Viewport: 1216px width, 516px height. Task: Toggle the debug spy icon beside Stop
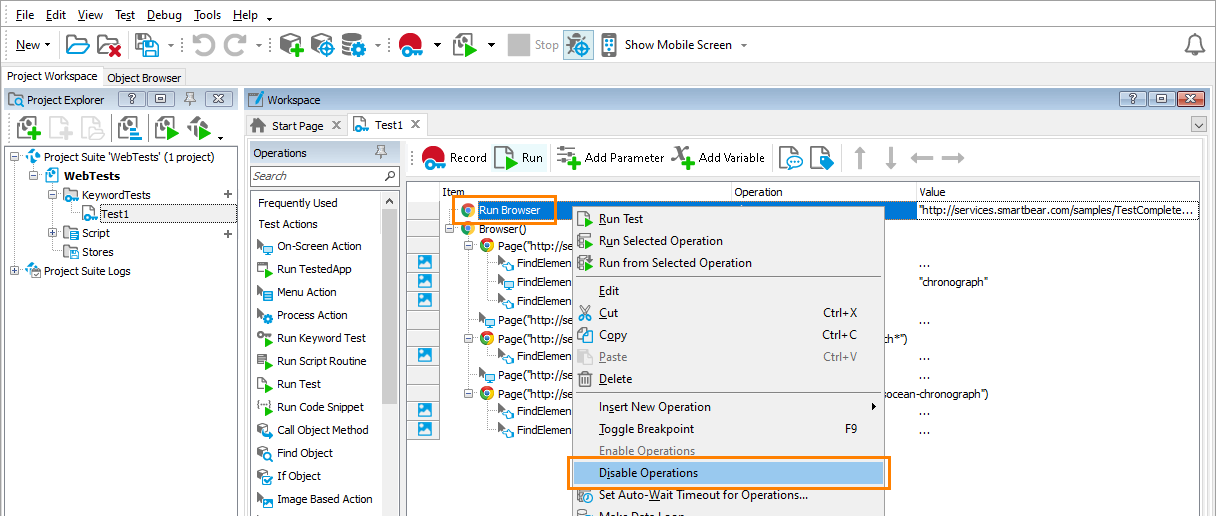(x=578, y=45)
